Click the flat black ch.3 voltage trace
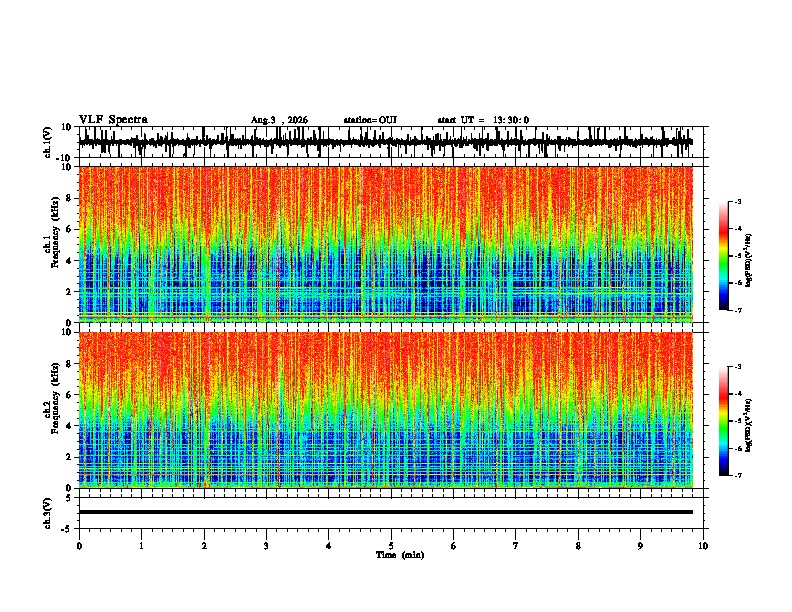 click(x=386, y=512)
